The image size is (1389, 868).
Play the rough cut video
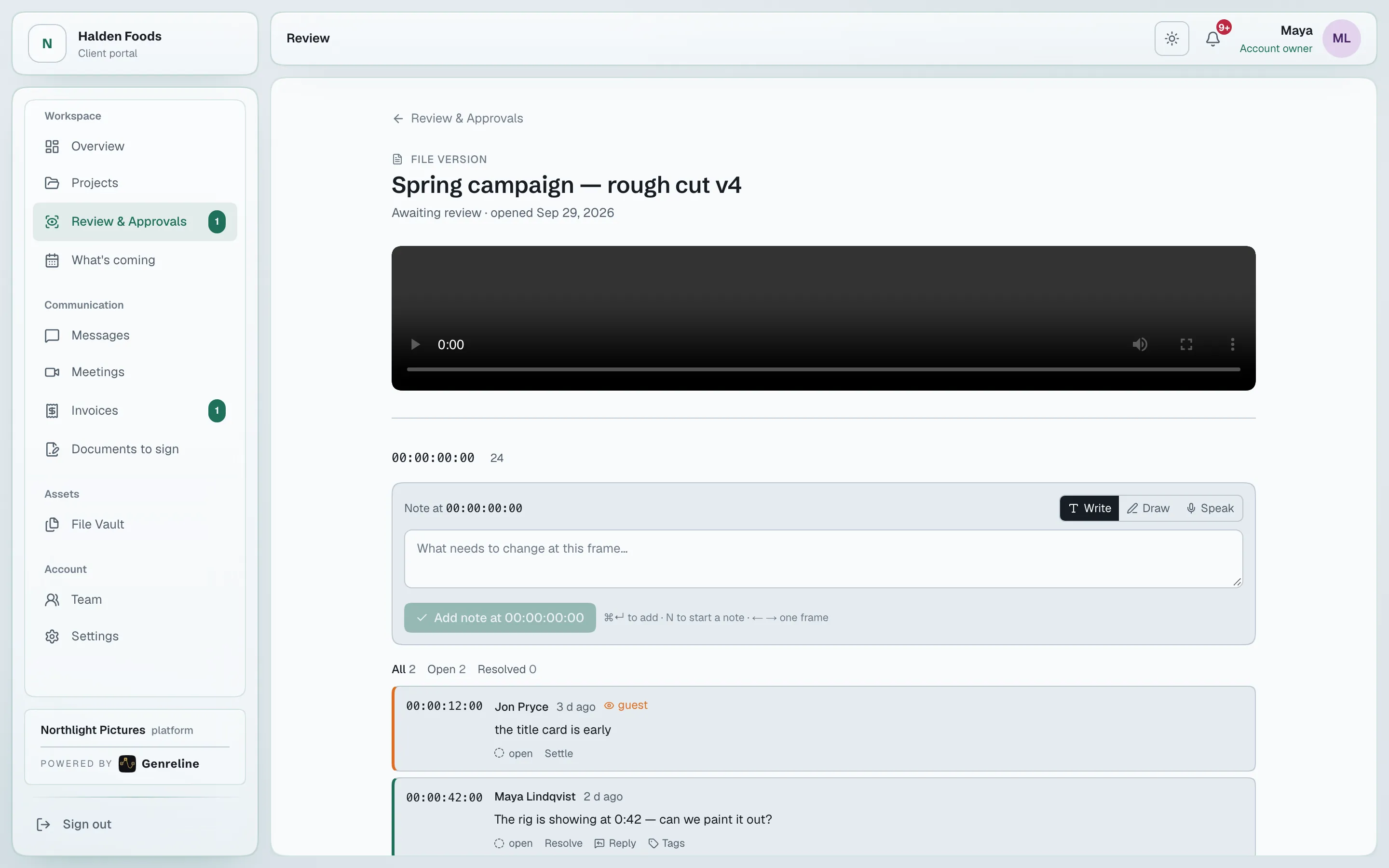pyautogui.click(x=416, y=344)
